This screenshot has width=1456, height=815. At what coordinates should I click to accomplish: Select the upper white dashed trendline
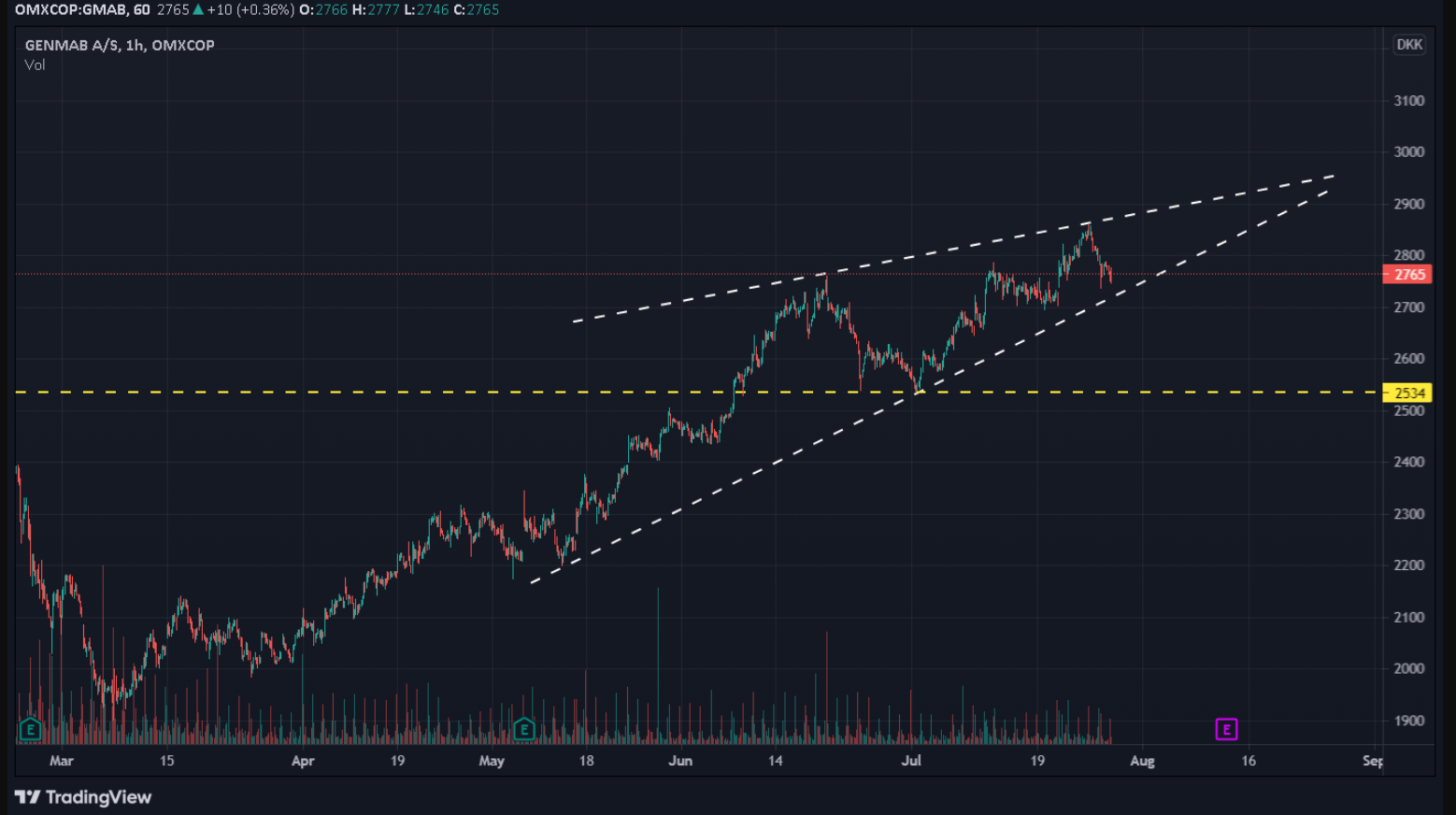pyautogui.click(x=953, y=249)
